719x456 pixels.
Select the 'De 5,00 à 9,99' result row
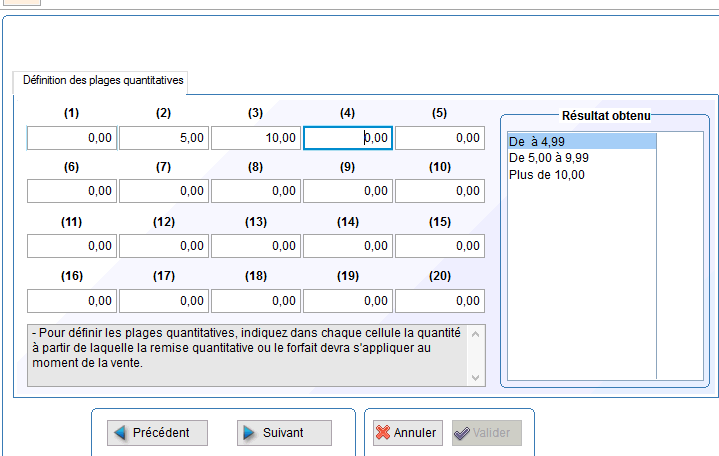click(x=582, y=158)
